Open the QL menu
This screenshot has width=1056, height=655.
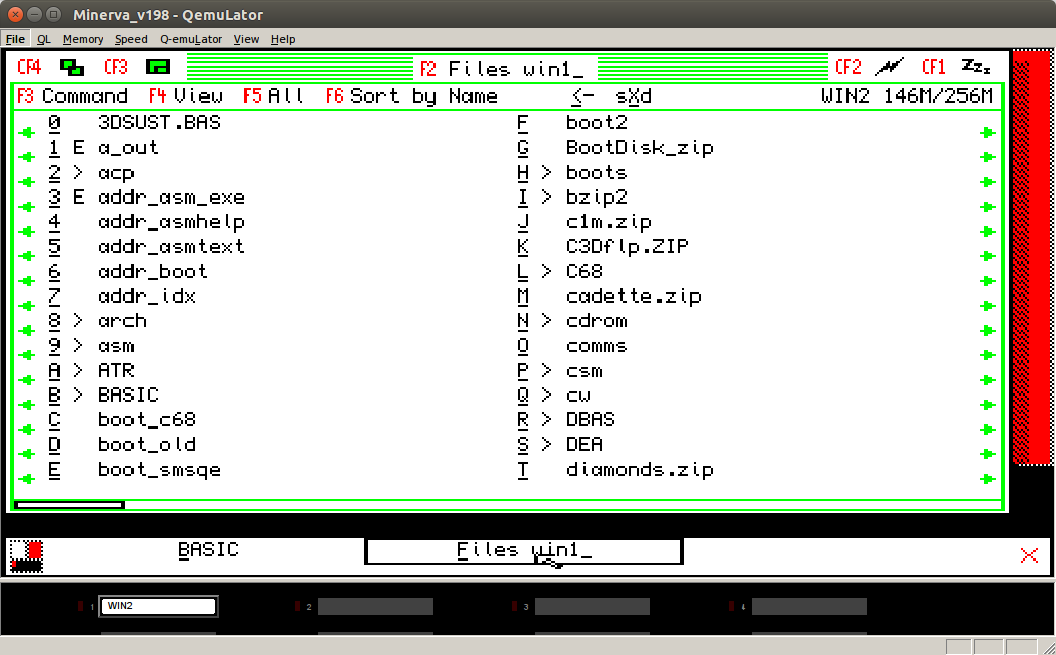pos(44,39)
